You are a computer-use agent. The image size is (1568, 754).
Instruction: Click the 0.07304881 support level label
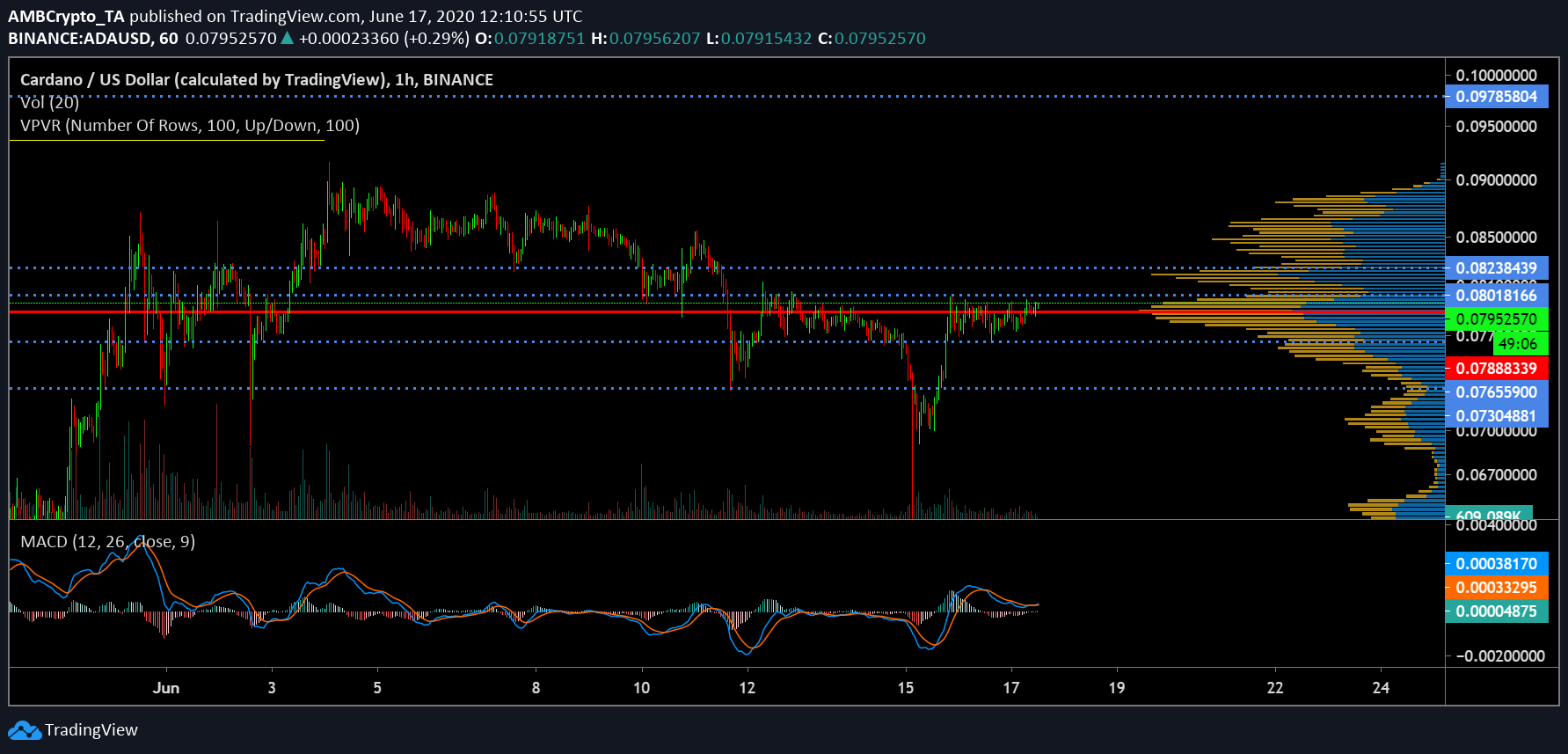point(1496,416)
